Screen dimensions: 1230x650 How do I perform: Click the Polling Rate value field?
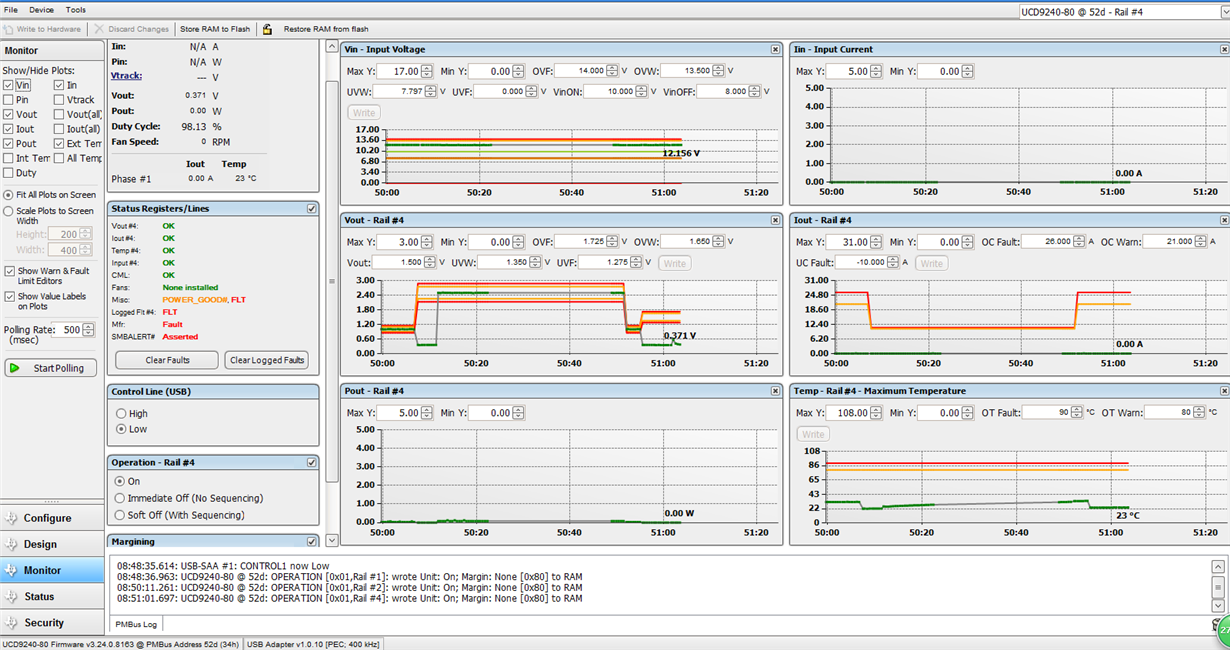click(x=70, y=330)
